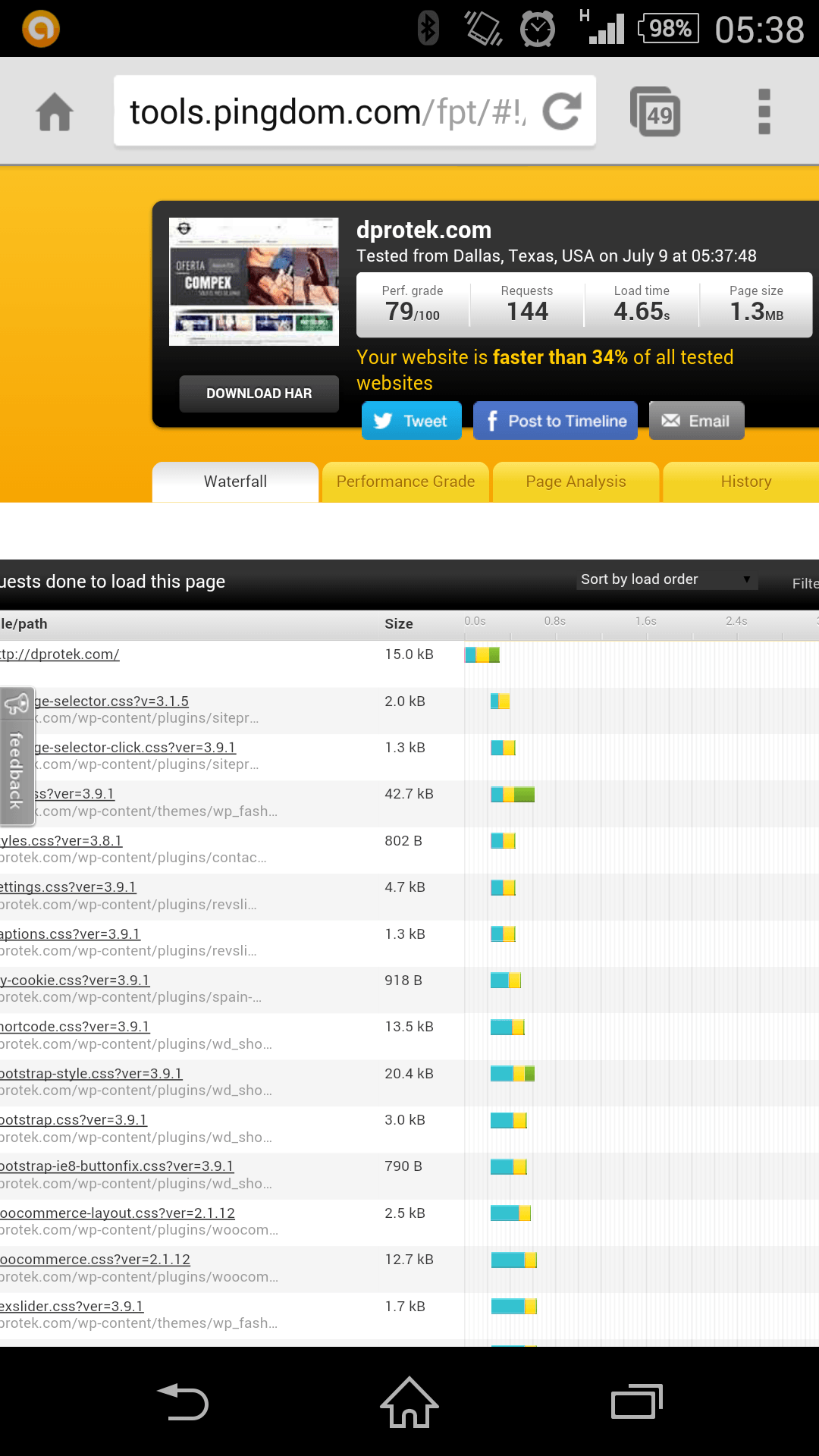Image resolution: width=819 pixels, height=1456 pixels.
Task: Tap the Bluetooth status icon
Action: coord(428,29)
